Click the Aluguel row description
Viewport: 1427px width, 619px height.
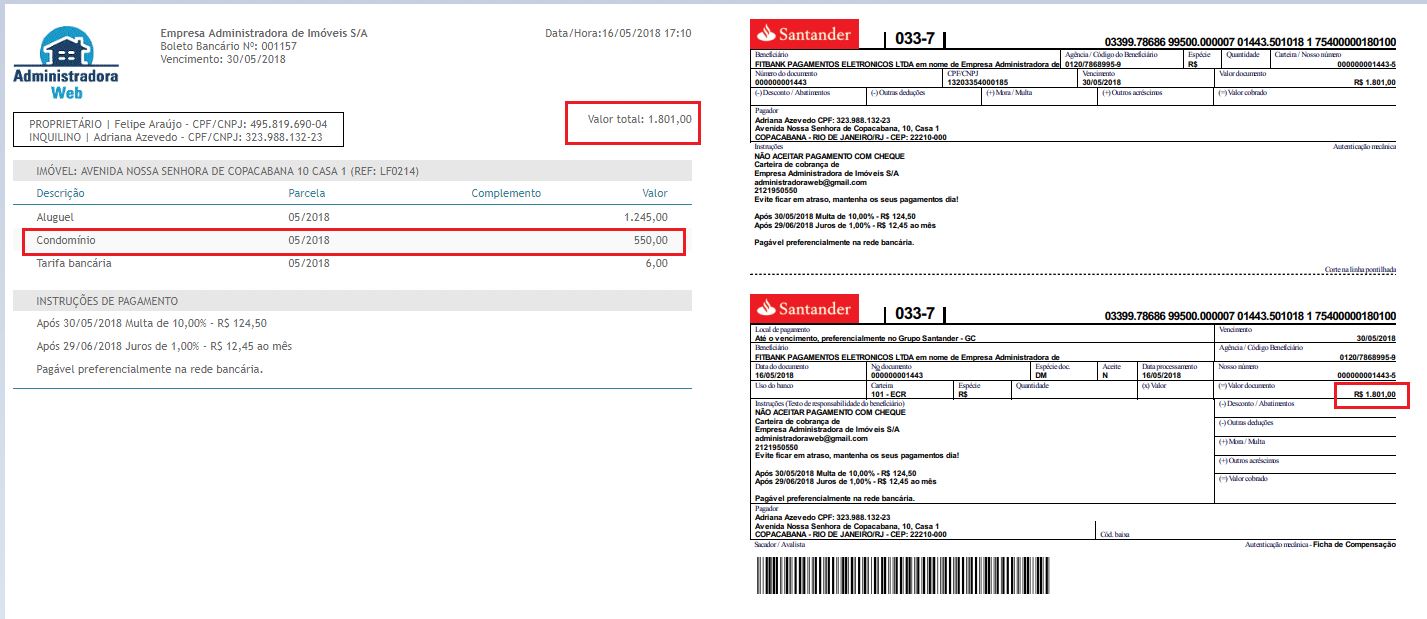[55, 217]
